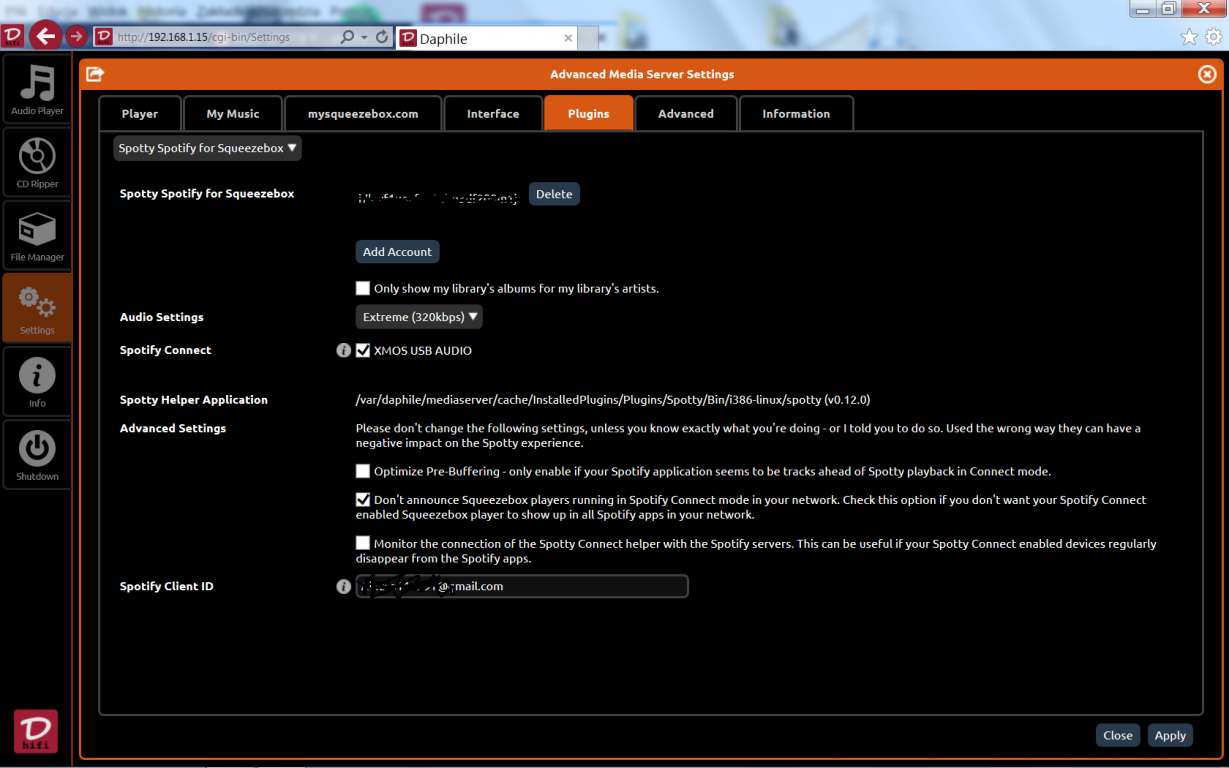1229x768 pixels.
Task: Click the 'Advanced Media Server Settings' title text
Action: click(642, 74)
